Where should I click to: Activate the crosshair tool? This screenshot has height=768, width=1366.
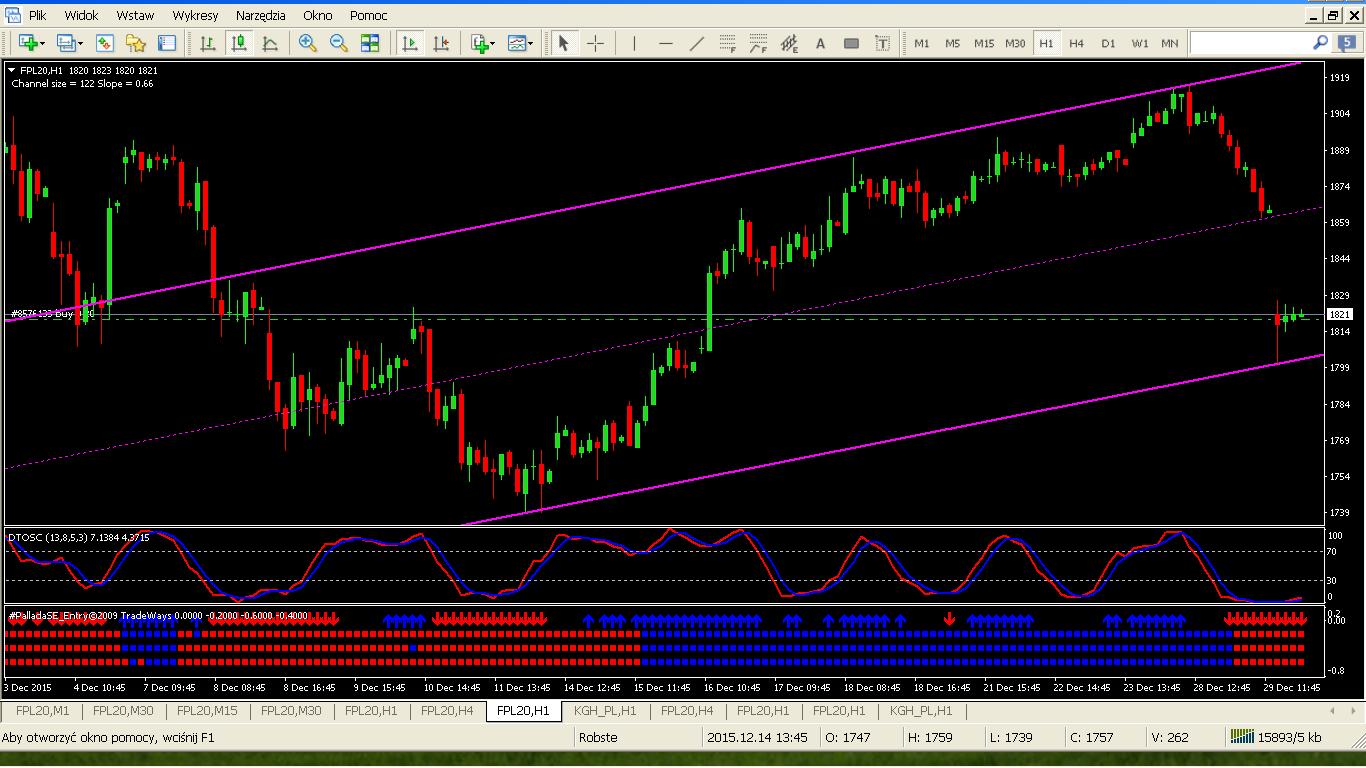pos(595,43)
